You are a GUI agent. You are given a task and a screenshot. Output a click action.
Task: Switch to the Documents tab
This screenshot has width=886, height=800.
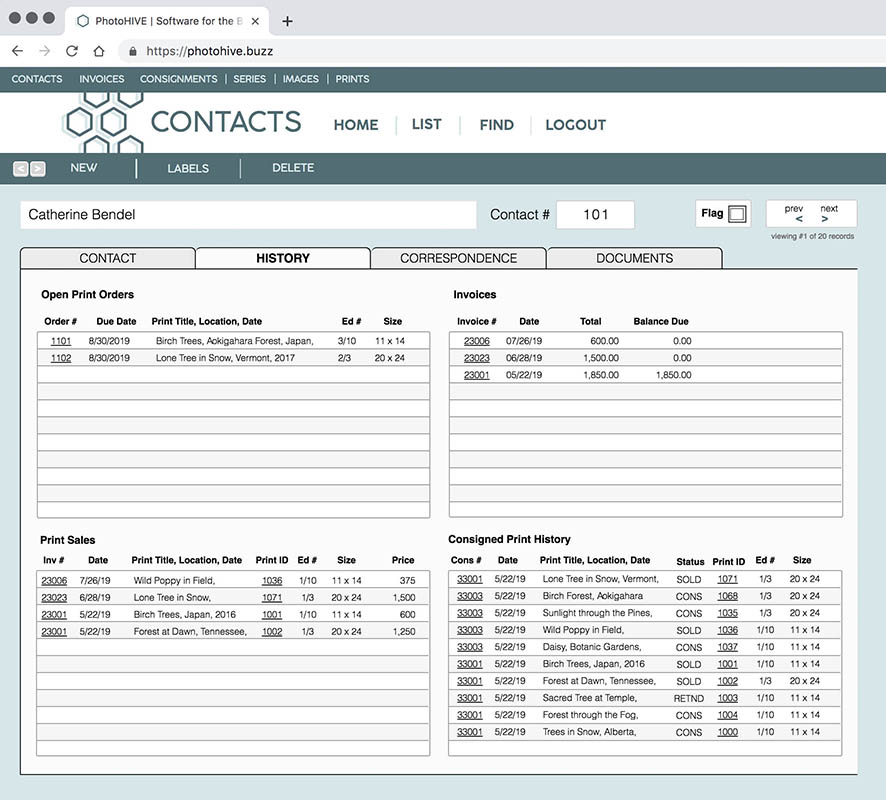(x=634, y=258)
